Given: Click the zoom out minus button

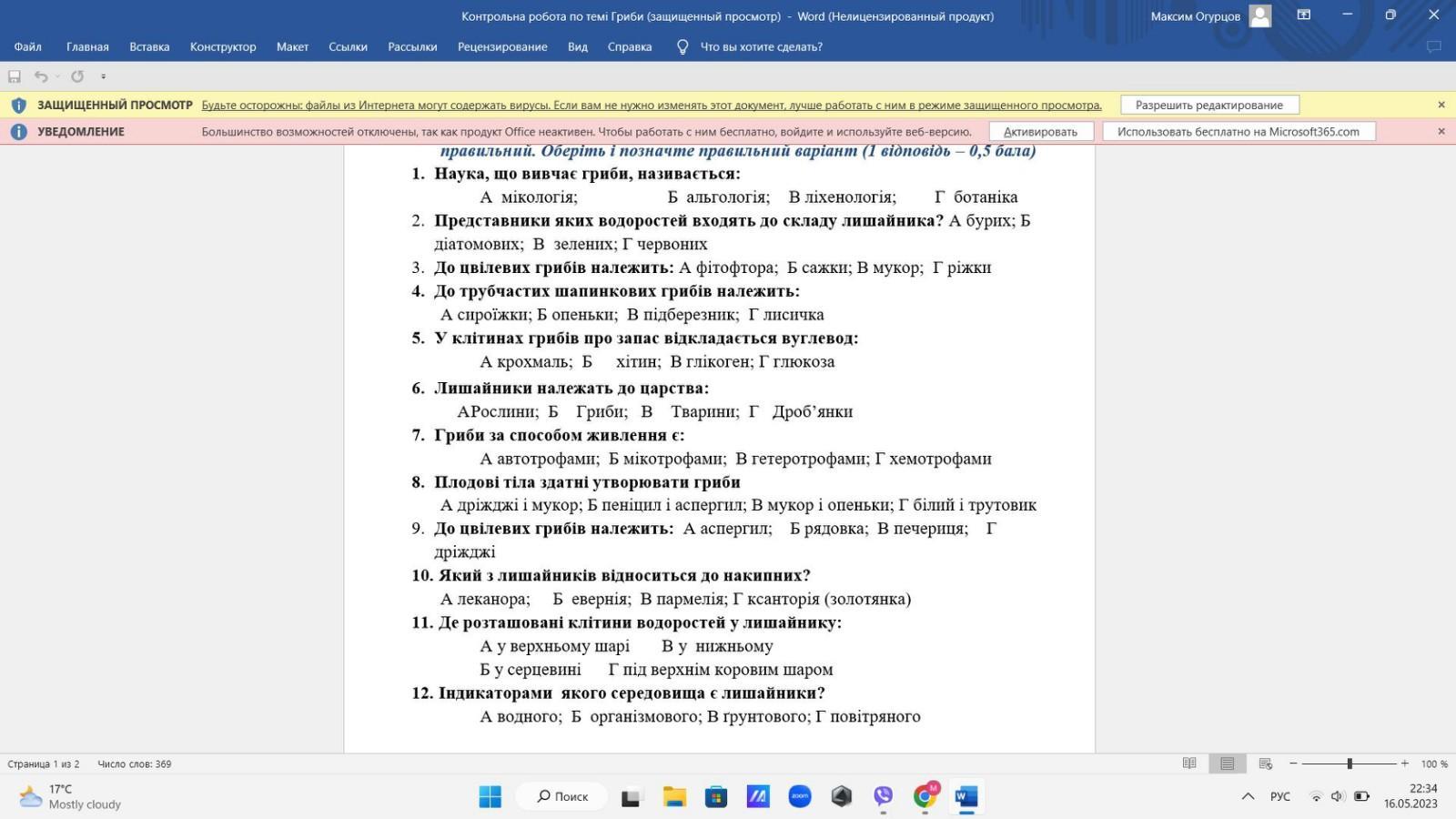Looking at the screenshot, I should click(1293, 763).
